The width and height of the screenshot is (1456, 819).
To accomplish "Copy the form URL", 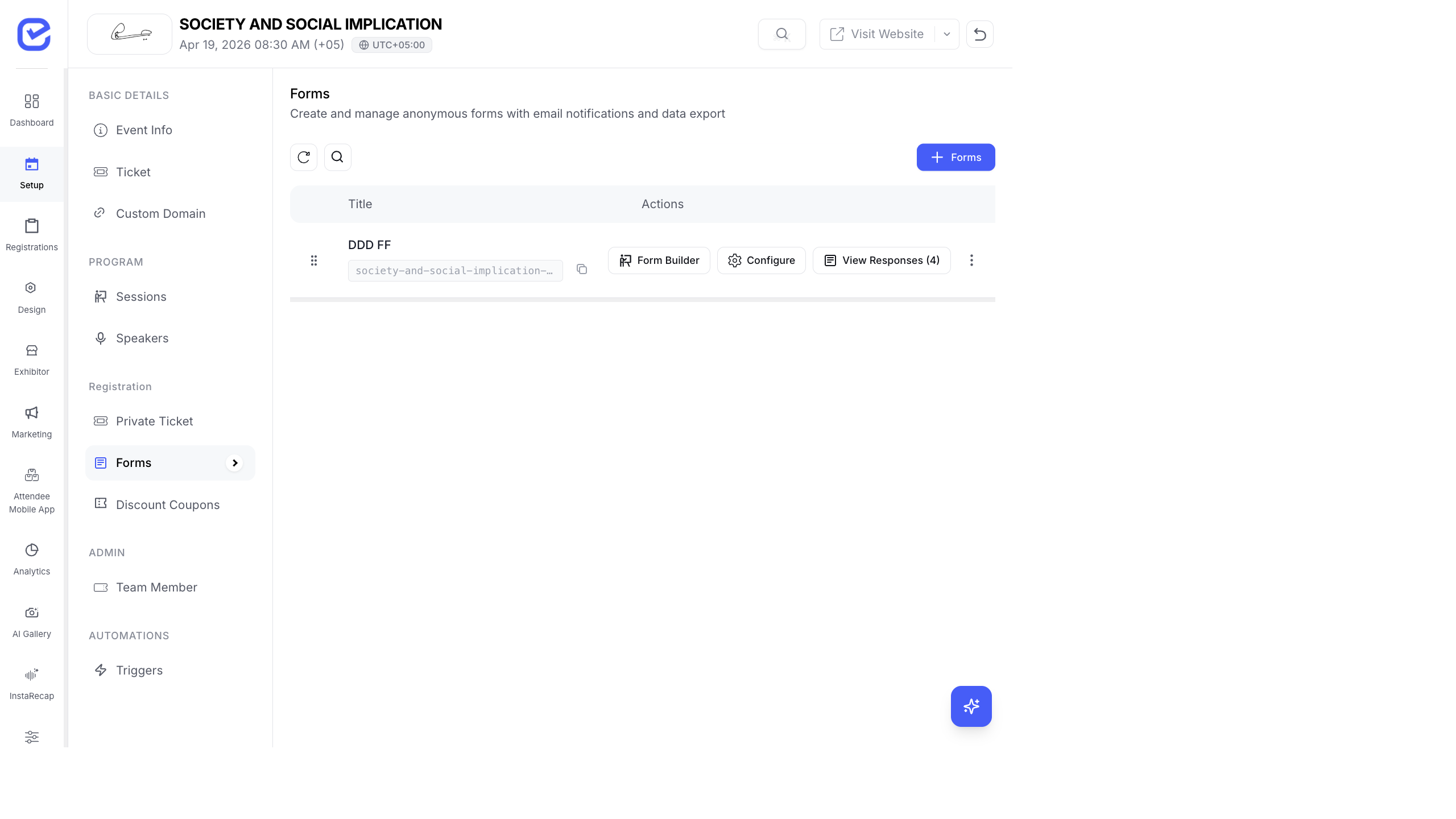I will (582, 269).
